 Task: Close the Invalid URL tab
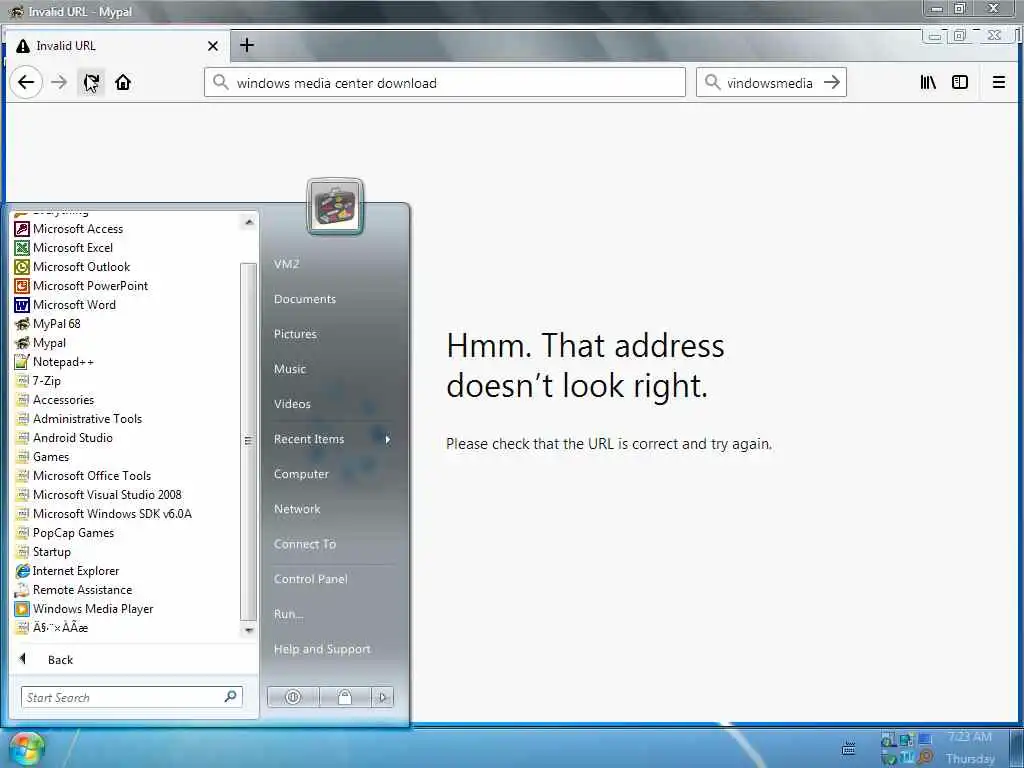click(x=212, y=46)
